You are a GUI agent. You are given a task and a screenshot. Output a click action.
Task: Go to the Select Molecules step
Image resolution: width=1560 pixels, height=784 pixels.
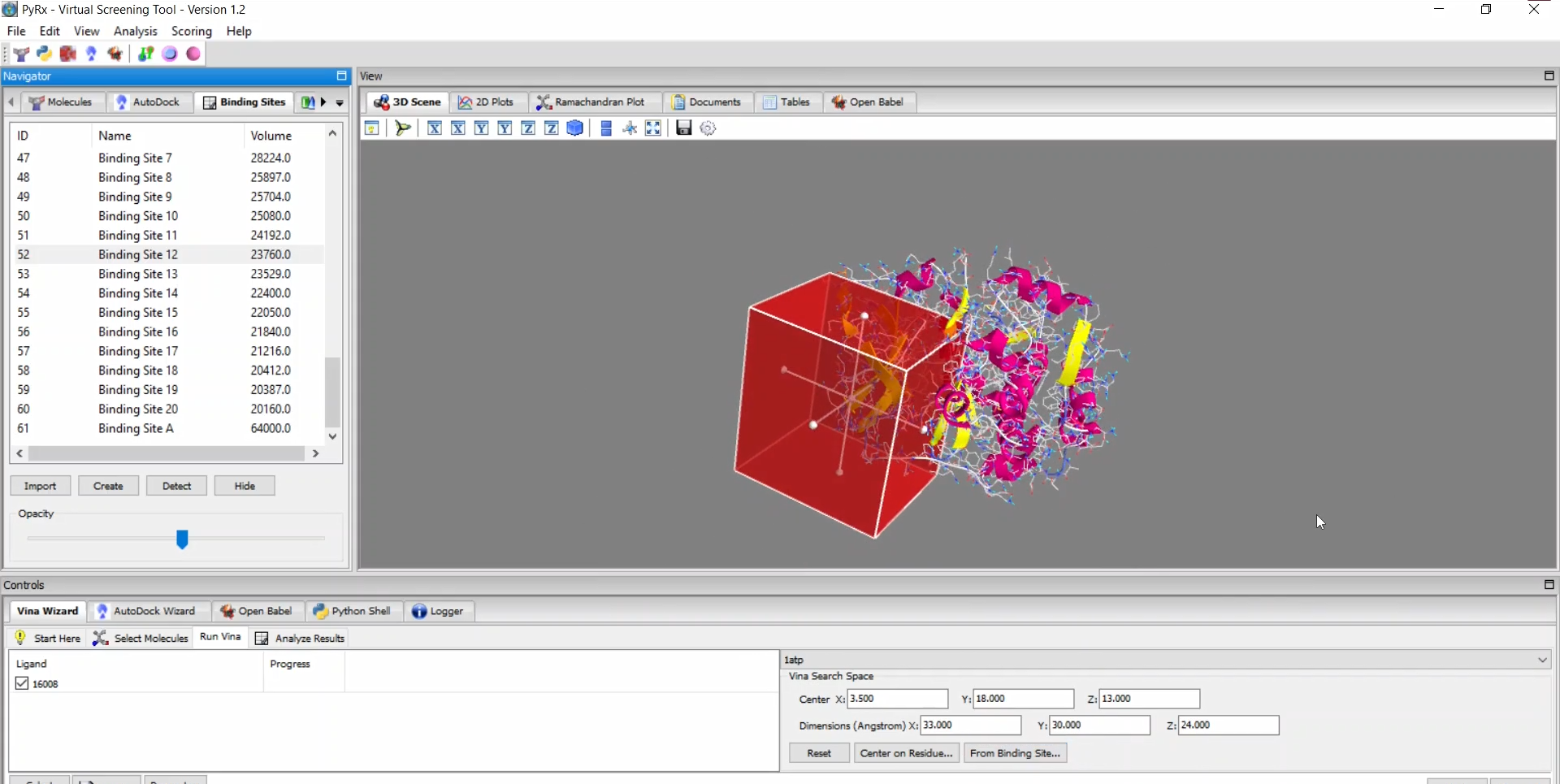point(141,638)
